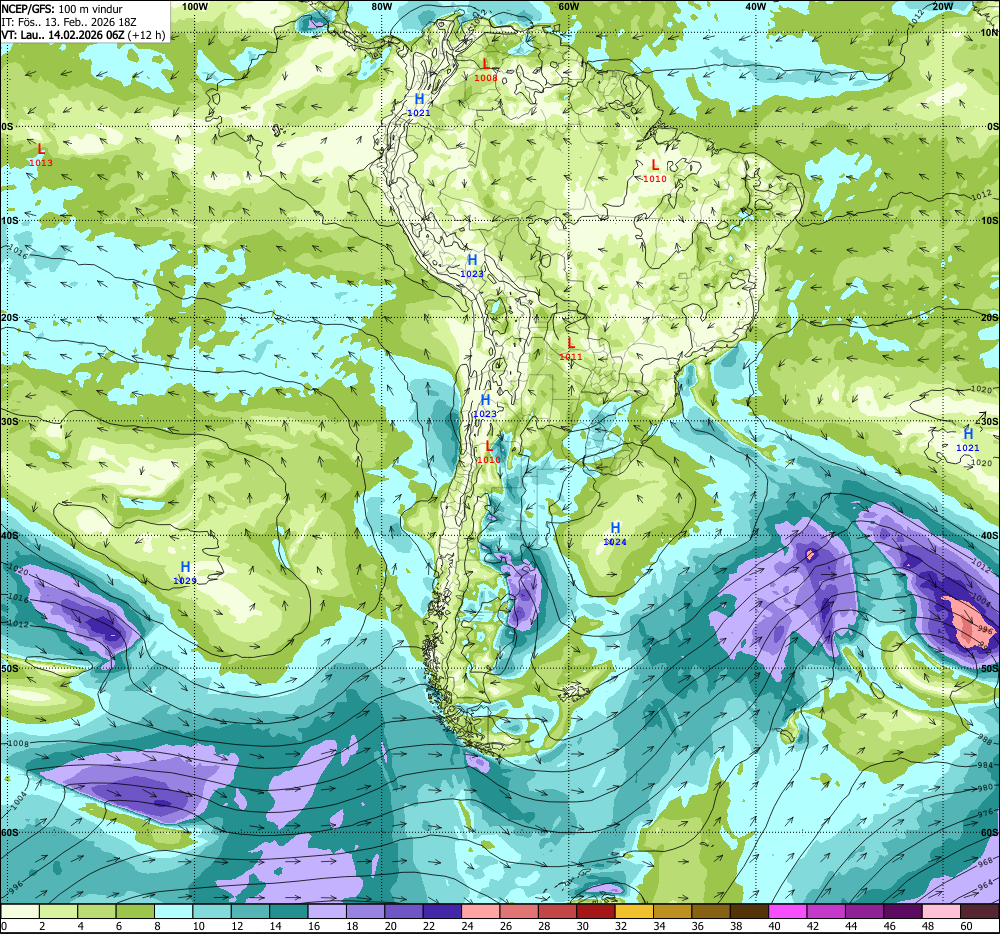Click the L 1010 marker over northeastern Brazil
The height and width of the screenshot is (934, 1000).
[x=655, y=165]
